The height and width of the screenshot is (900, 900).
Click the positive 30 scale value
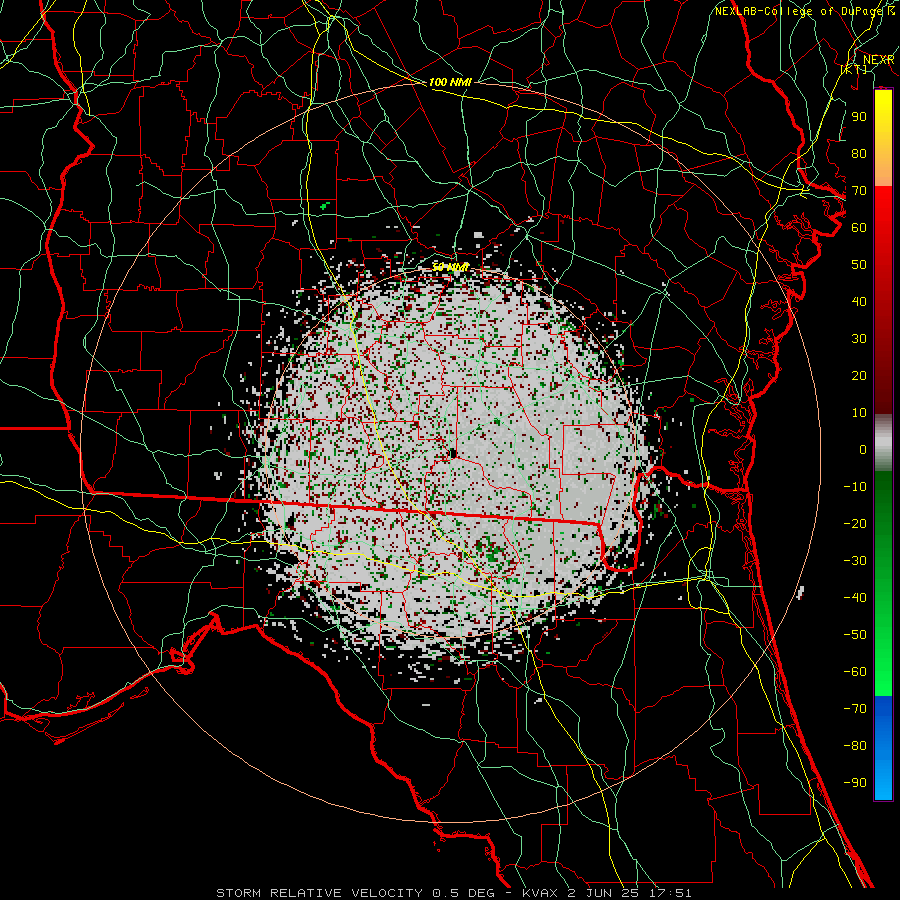(x=859, y=339)
